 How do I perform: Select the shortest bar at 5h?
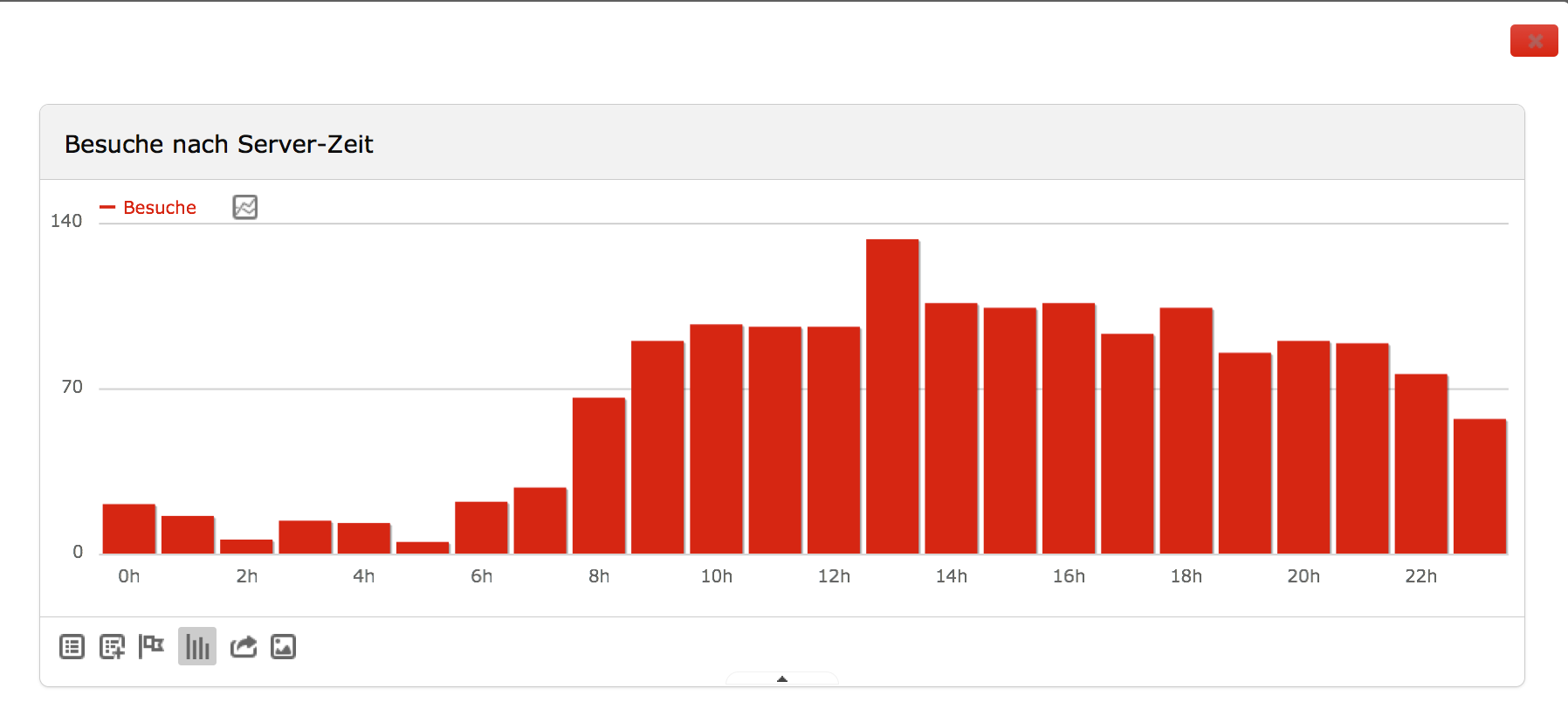click(x=423, y=547)
